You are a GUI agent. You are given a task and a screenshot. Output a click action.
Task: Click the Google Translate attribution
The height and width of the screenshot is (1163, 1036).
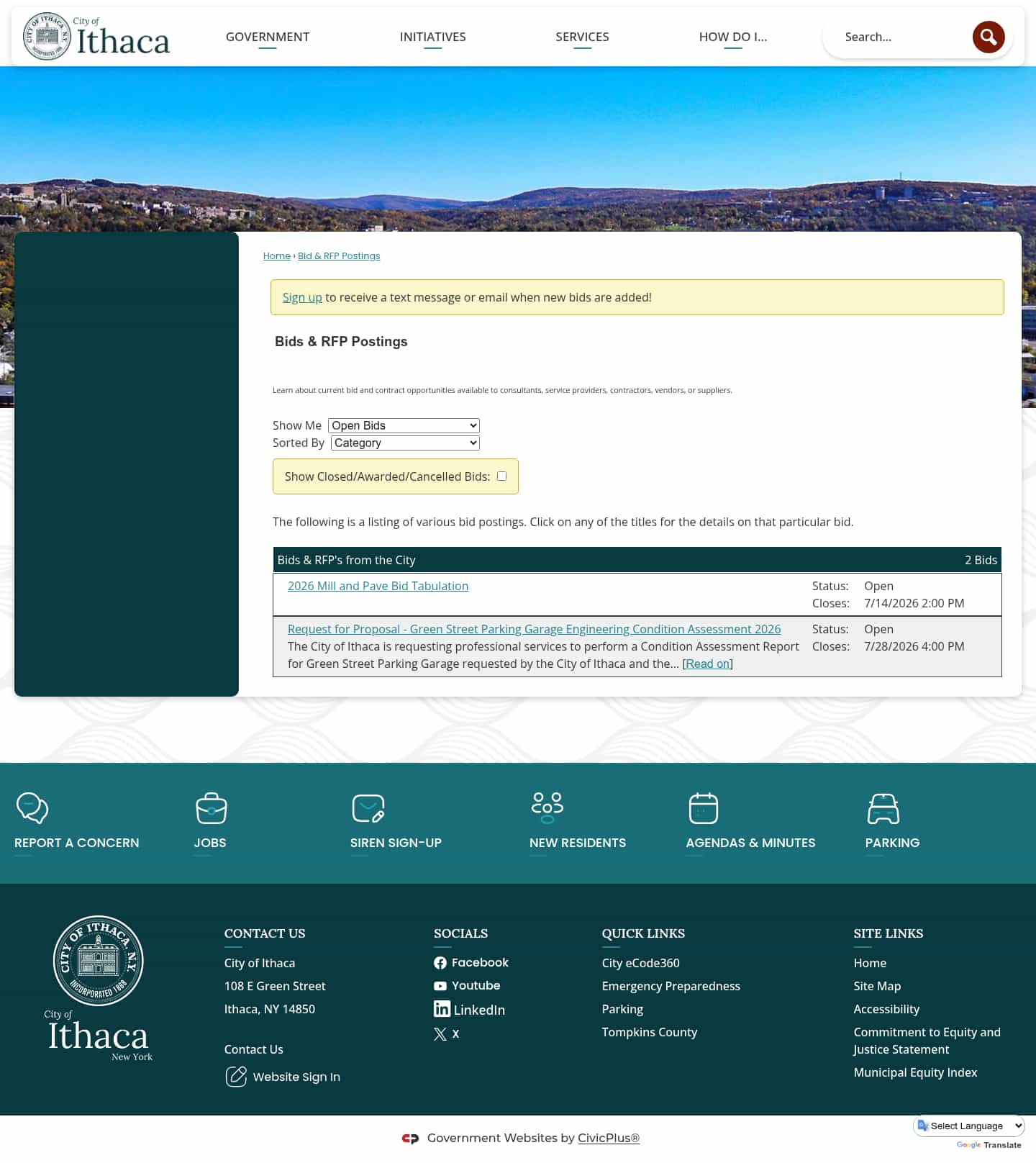989,1145
